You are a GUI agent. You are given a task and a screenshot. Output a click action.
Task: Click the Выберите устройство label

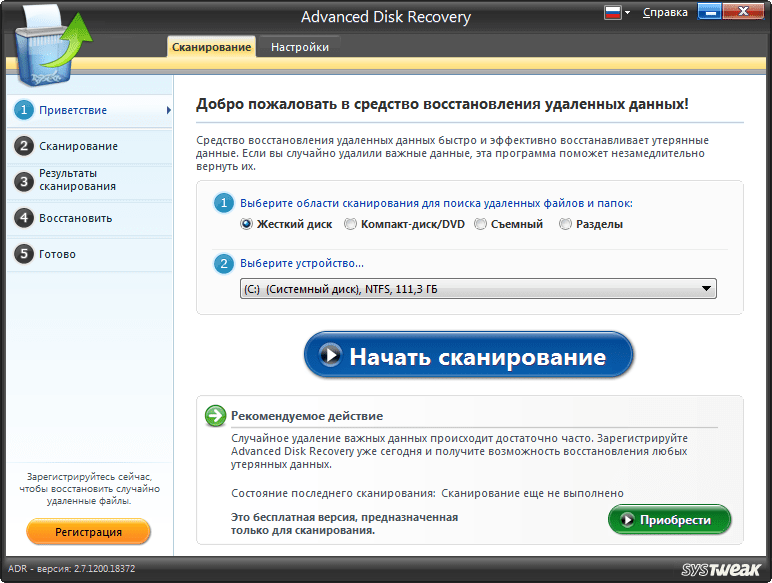[x=302, y=263]
